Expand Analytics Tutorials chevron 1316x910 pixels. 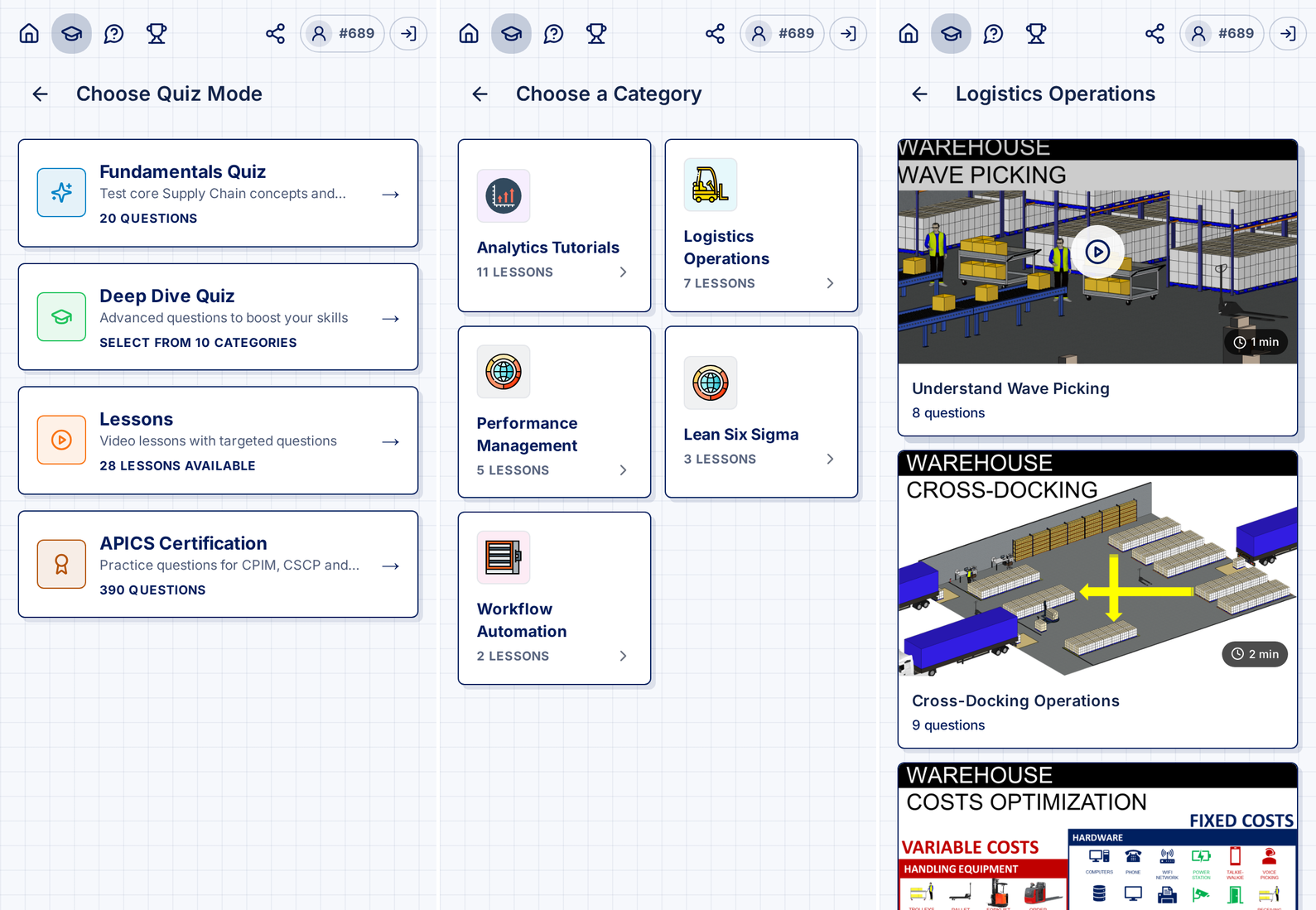pos(624,272)
